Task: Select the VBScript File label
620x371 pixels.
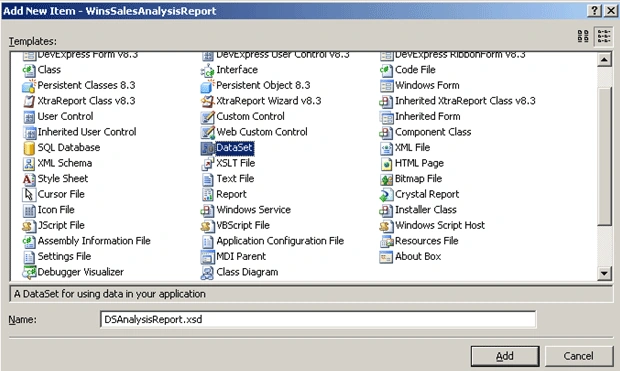Action: (243, 225)
